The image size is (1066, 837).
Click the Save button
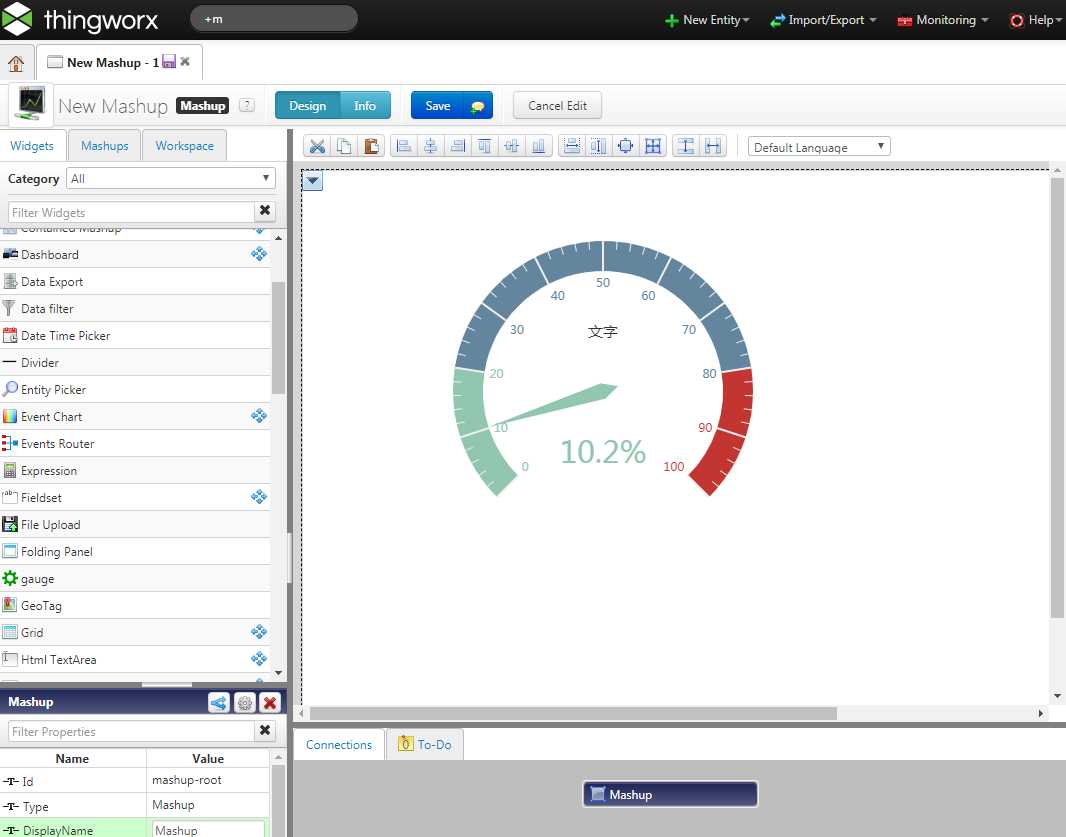438,105
